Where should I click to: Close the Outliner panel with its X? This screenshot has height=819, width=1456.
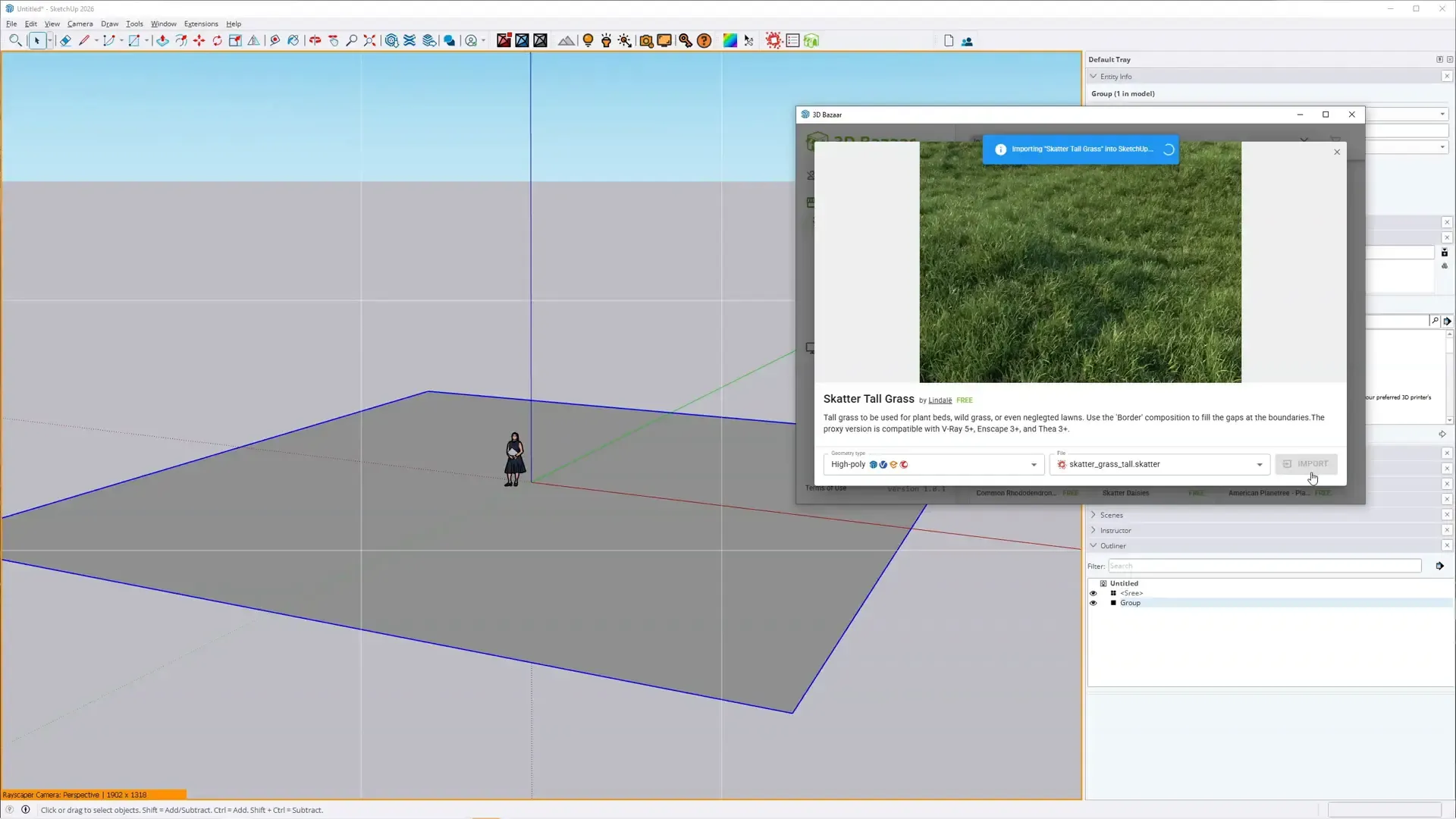coord(1447,545)
